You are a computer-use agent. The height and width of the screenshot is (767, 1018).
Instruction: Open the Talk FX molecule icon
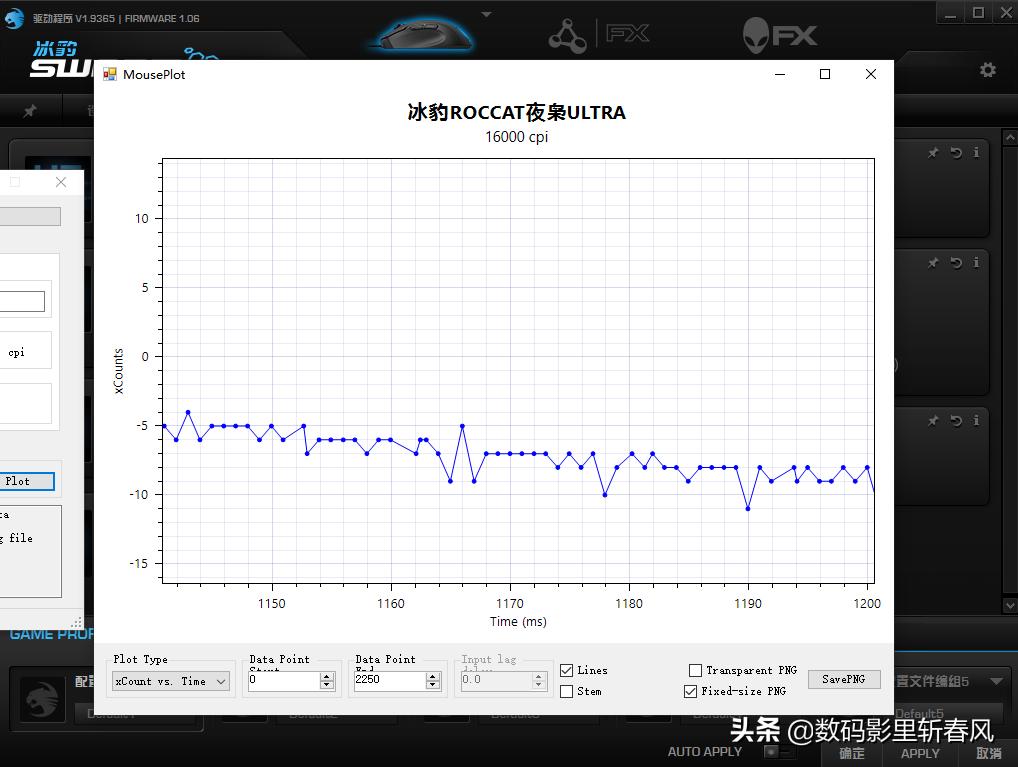567,36
